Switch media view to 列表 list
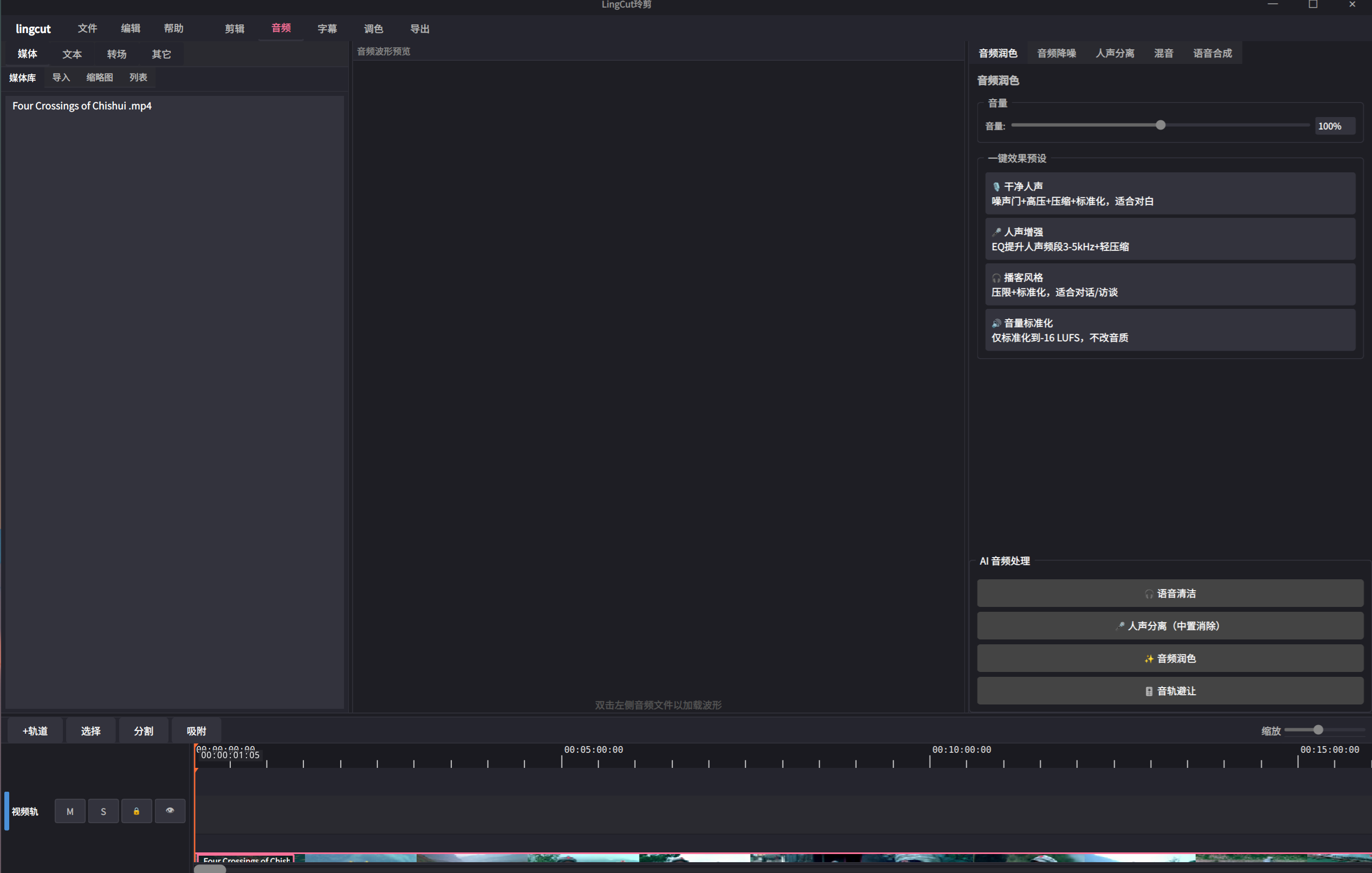 pos(139,77)
